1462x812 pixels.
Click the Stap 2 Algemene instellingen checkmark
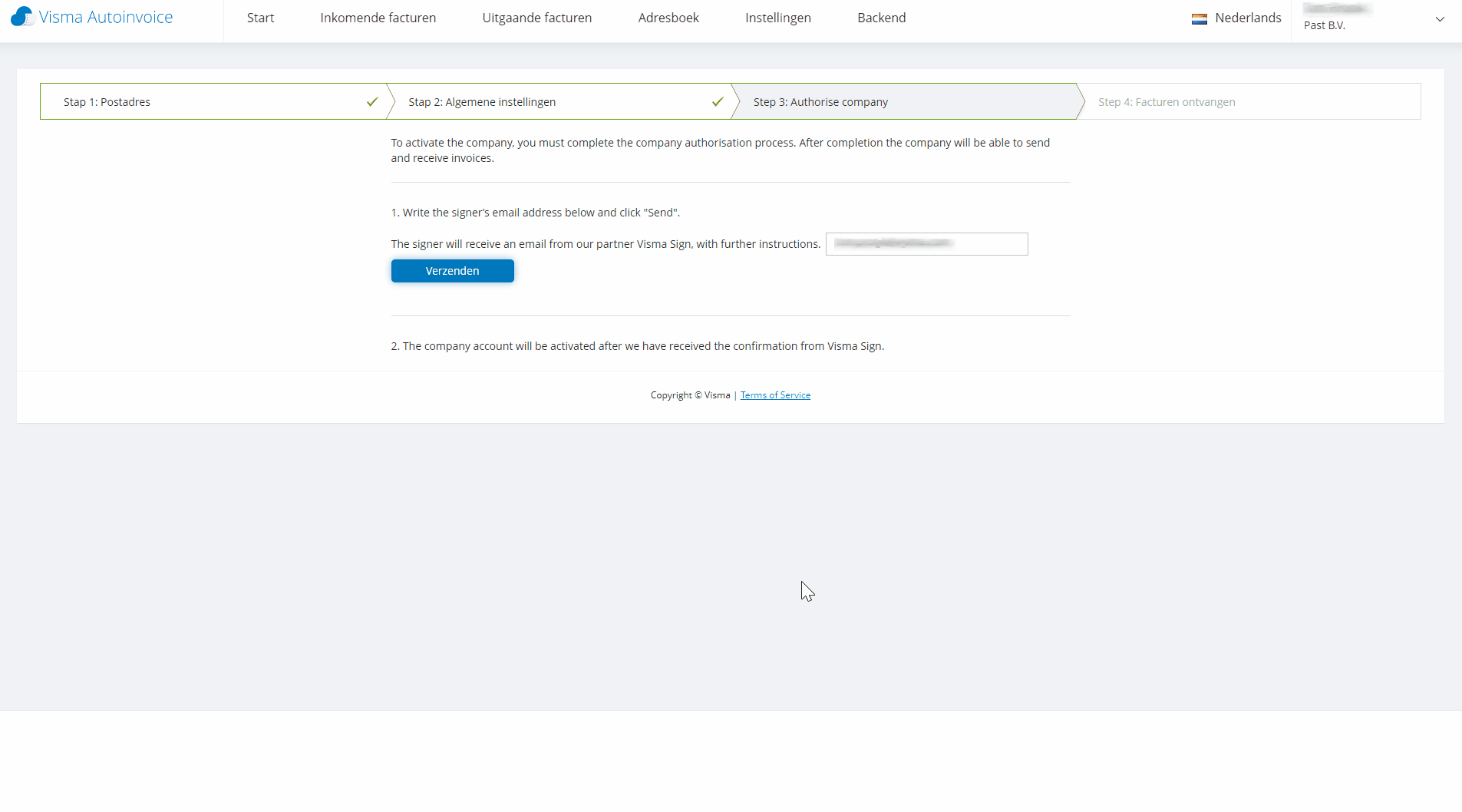click(718, 101)
